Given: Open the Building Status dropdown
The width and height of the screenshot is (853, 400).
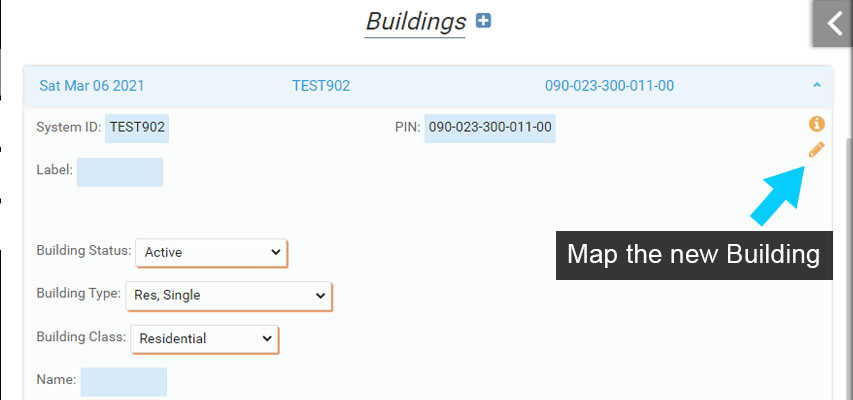Looking at the screenshot, I should (211, 253).
